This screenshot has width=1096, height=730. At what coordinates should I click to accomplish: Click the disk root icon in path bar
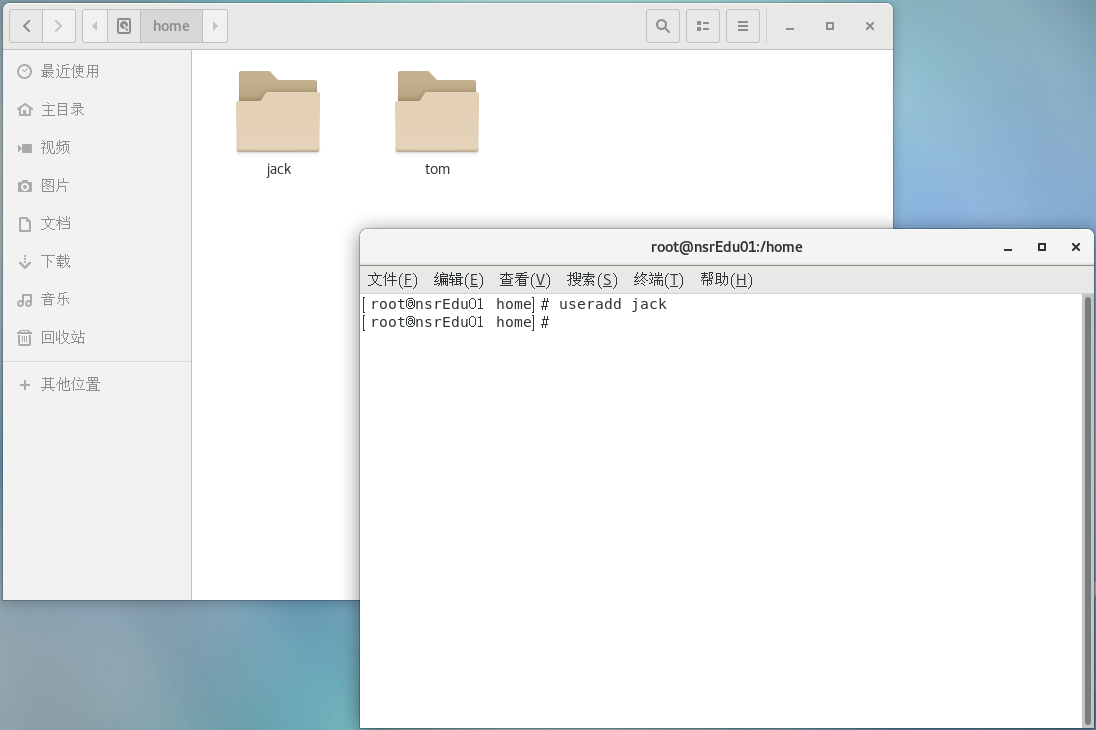[x=124, y=27]
